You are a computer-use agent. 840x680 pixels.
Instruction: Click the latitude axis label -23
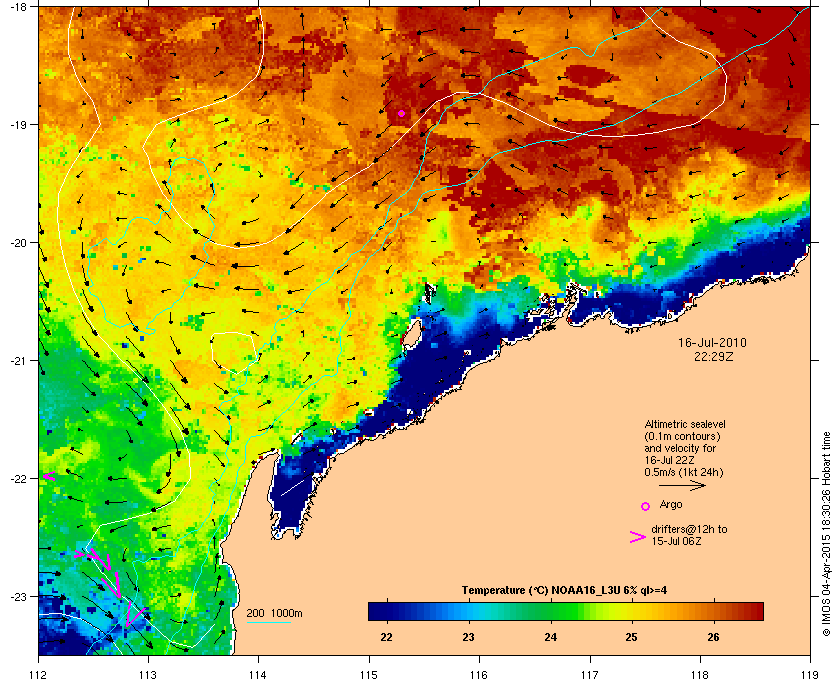(x=19, y=596)
